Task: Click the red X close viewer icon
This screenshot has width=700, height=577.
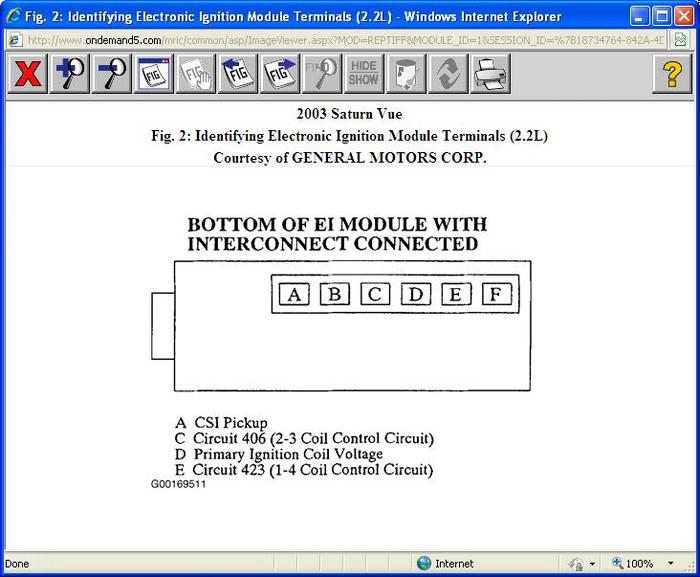Action: tap(28, 74)
